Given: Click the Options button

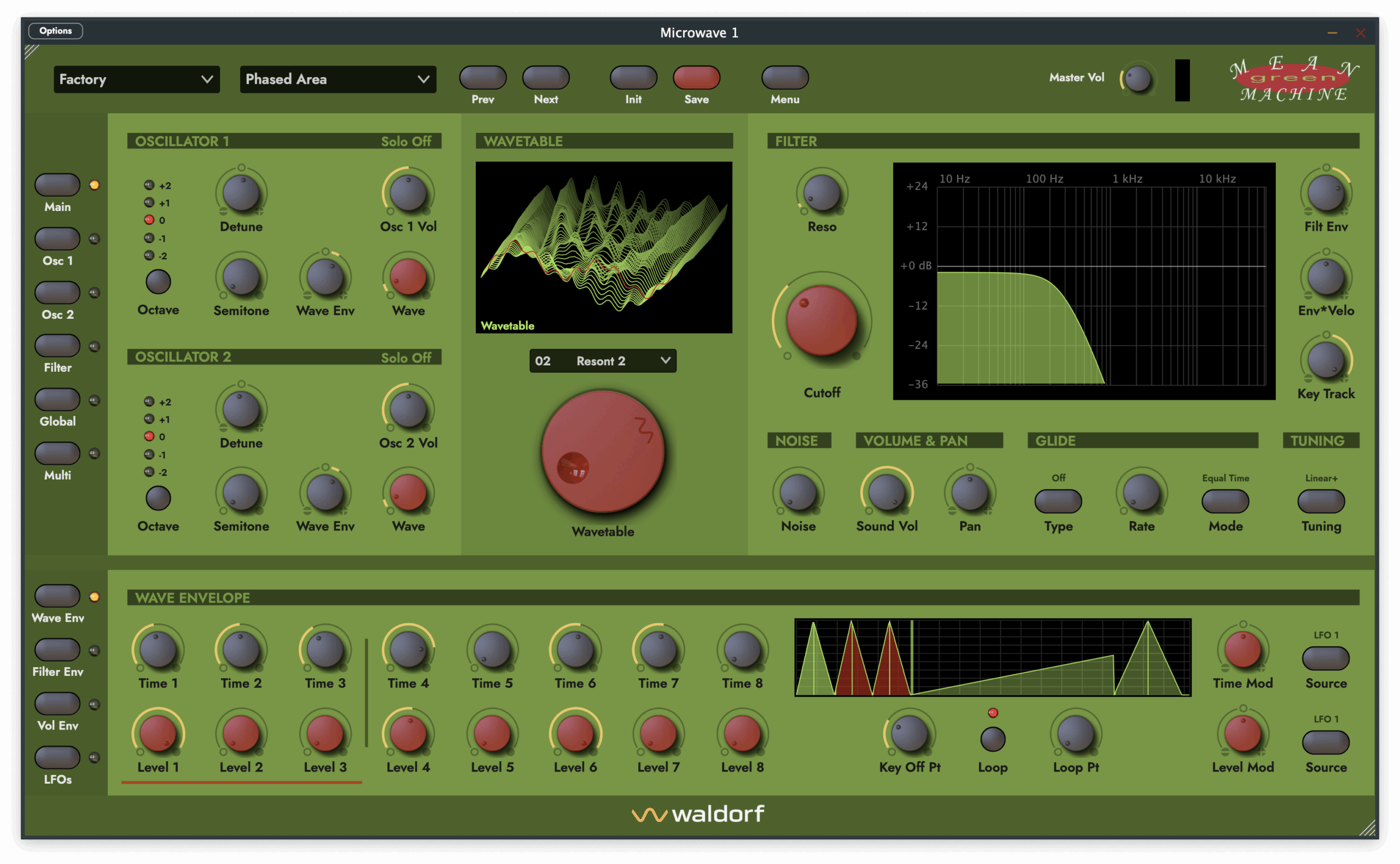Looking at the screenshot, I should click(x=55, y=31).
